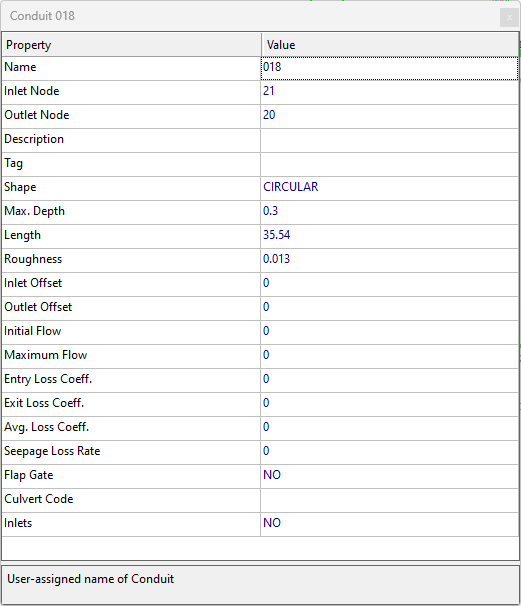Select the Entry Loss Coeff. value
Viewport: 521px width, 606px height.
tap(390, 380)
